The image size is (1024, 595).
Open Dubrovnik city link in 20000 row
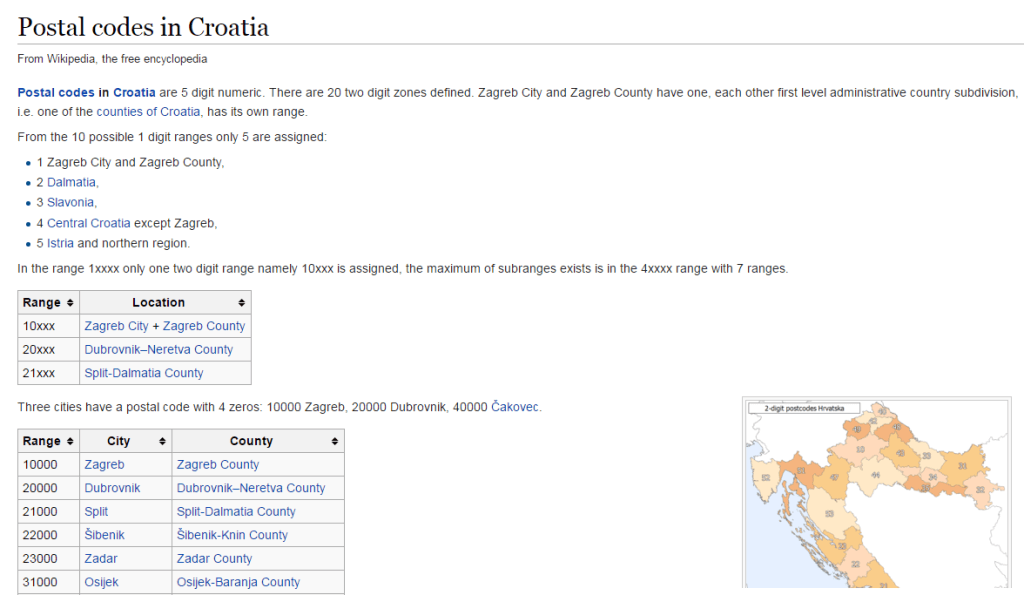coord(112,488)
